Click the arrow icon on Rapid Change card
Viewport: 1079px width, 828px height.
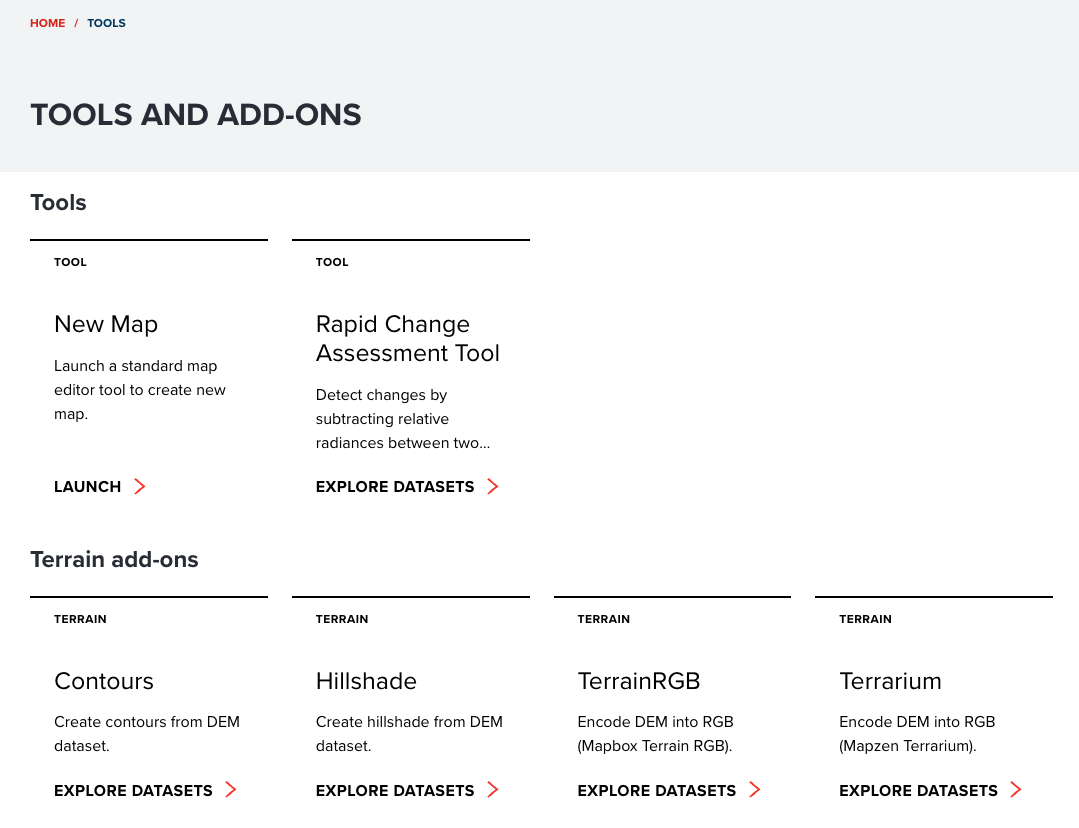point(492,487)
